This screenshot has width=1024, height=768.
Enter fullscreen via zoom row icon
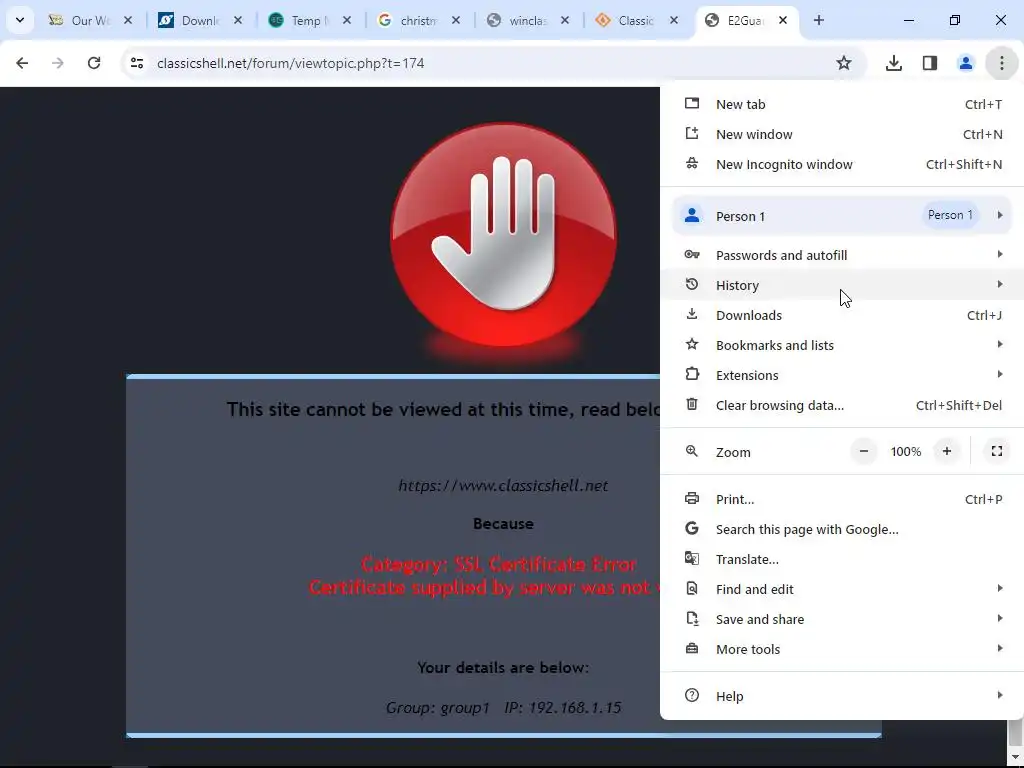[997, 451]
